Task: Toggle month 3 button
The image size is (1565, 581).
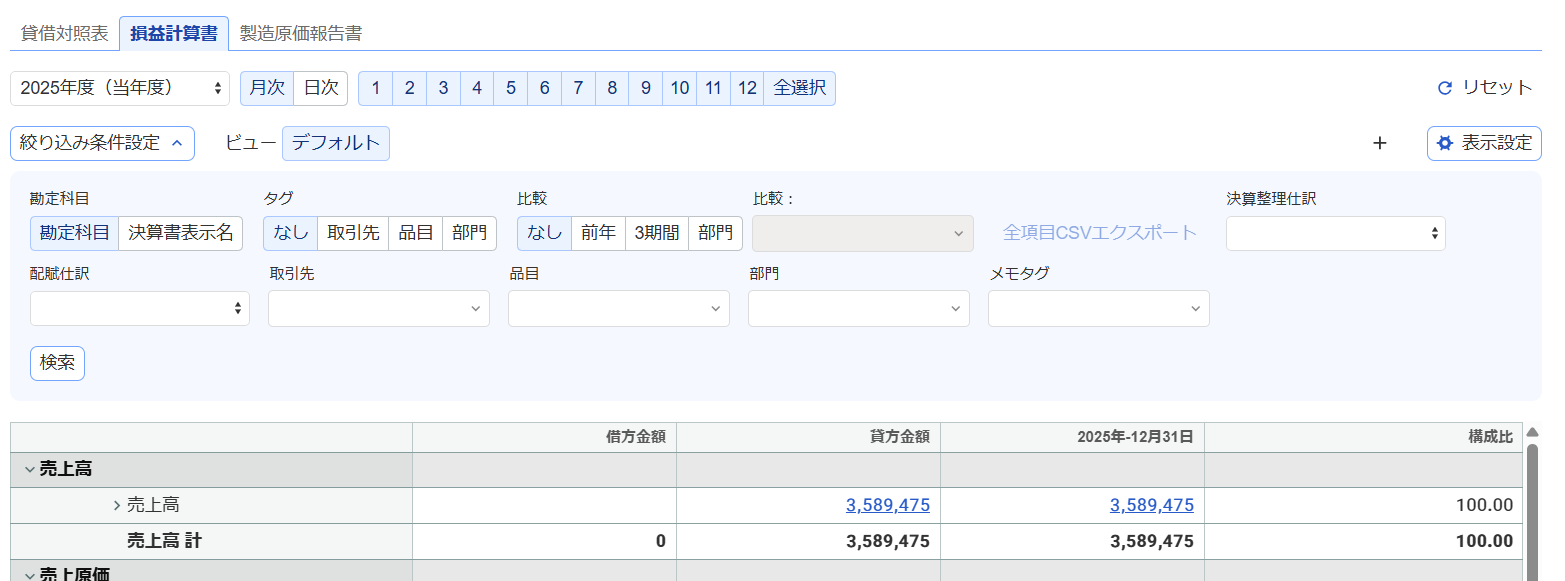Action: tap(443, 88)
